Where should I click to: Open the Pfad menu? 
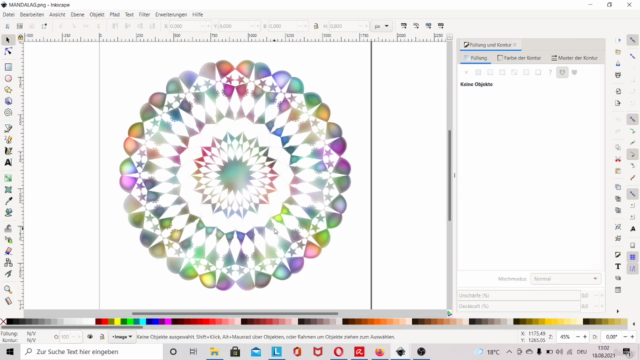pos(114,15)
